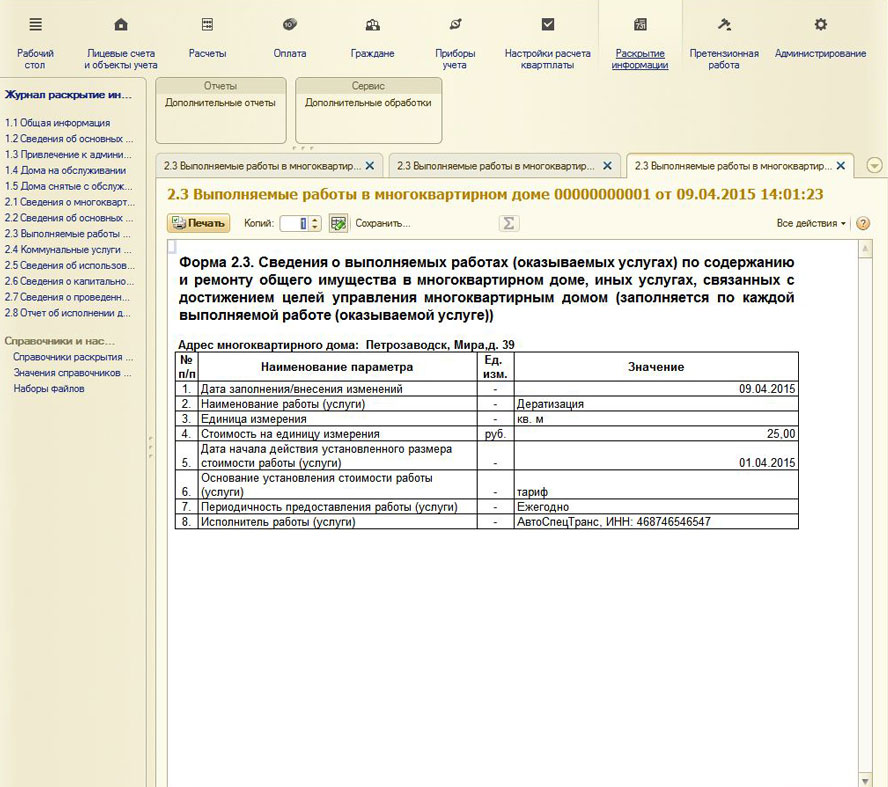Open 2.1 Сведения о многокварт... item

point(70,202)
